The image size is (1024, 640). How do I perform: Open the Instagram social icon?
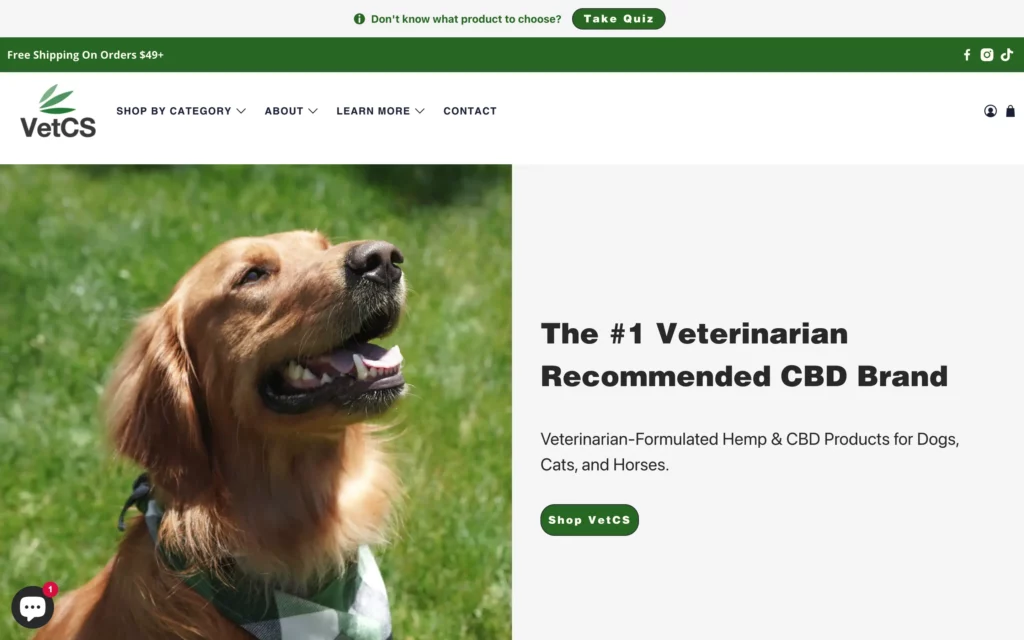point(987,55)
